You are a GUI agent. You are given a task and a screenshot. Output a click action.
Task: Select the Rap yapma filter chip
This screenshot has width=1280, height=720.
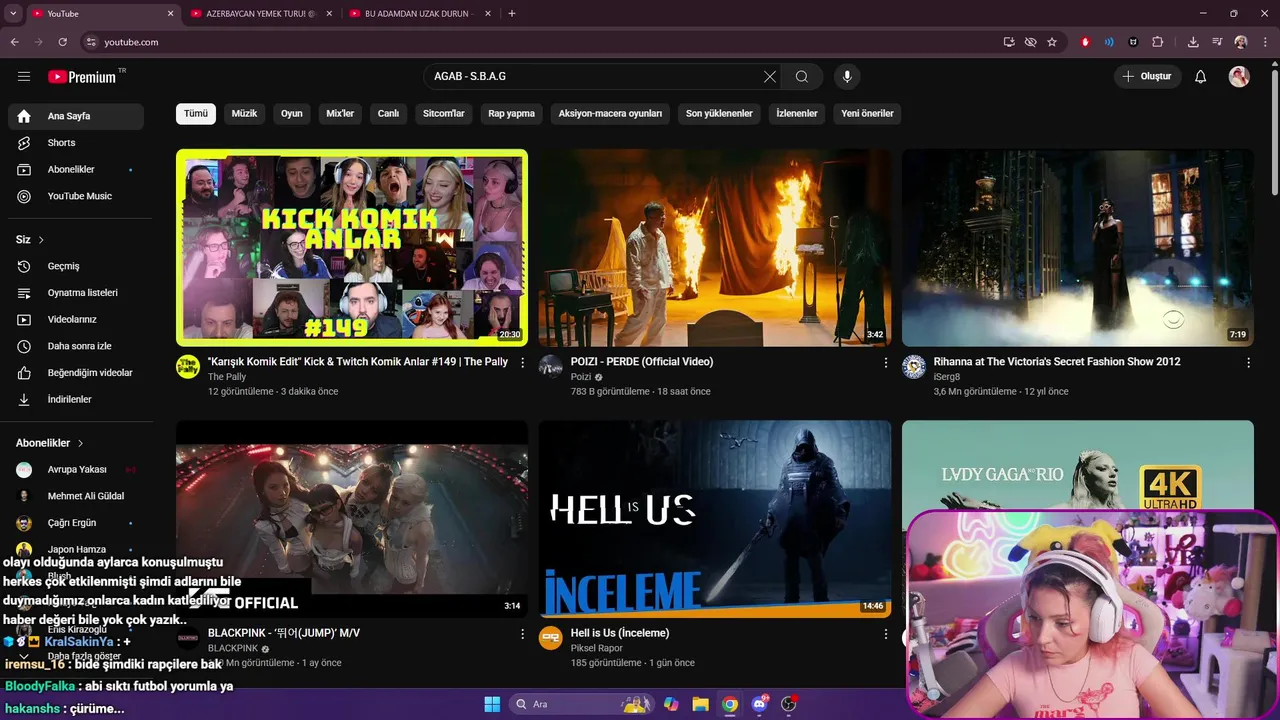click(511, 113)
